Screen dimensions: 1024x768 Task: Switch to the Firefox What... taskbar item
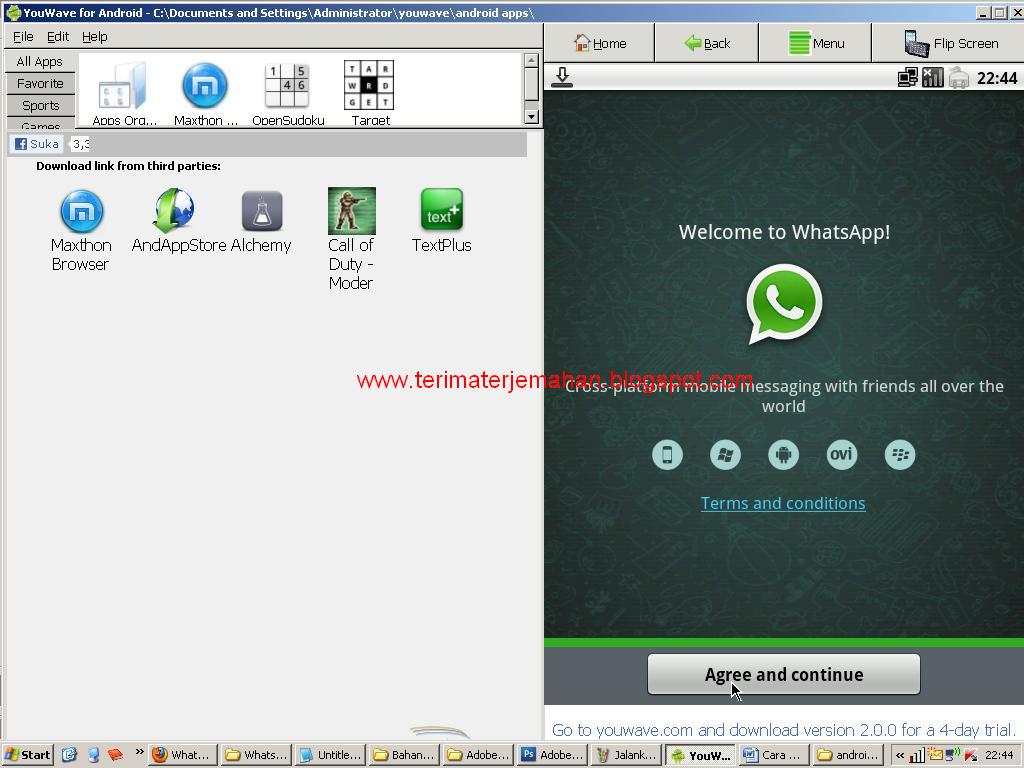click(x=183, y=755)
